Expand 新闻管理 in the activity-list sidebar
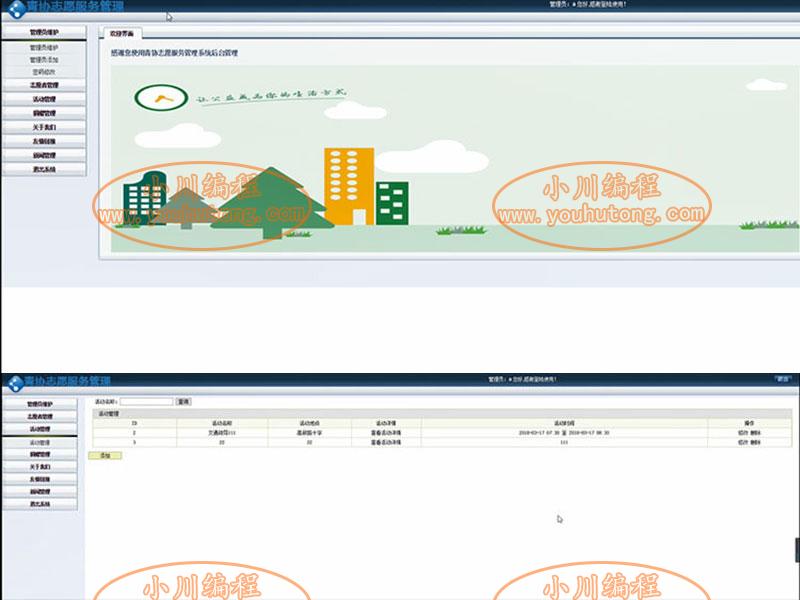 coord(40,491)
